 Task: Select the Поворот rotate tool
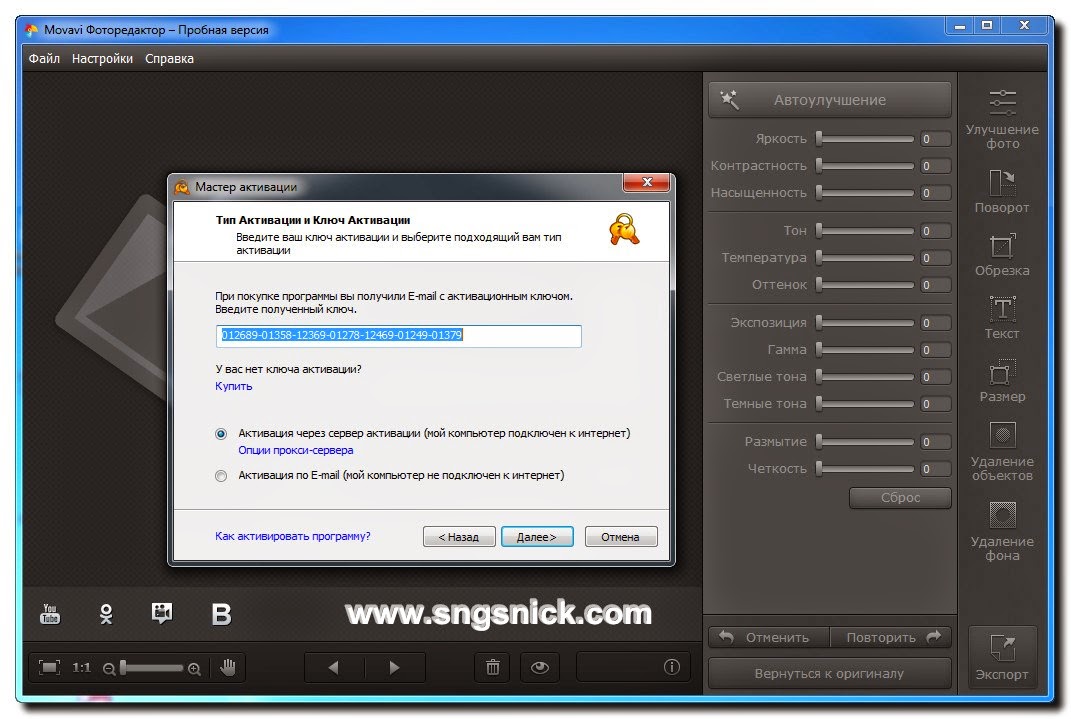[1002, 191]
